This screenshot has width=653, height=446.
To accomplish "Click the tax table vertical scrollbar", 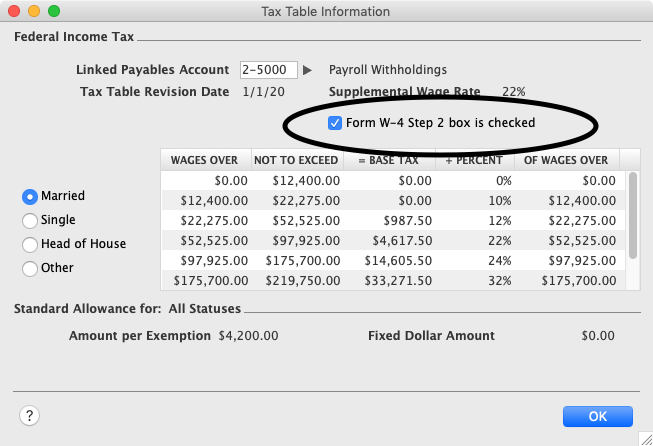I will click(x=632, y=215).
